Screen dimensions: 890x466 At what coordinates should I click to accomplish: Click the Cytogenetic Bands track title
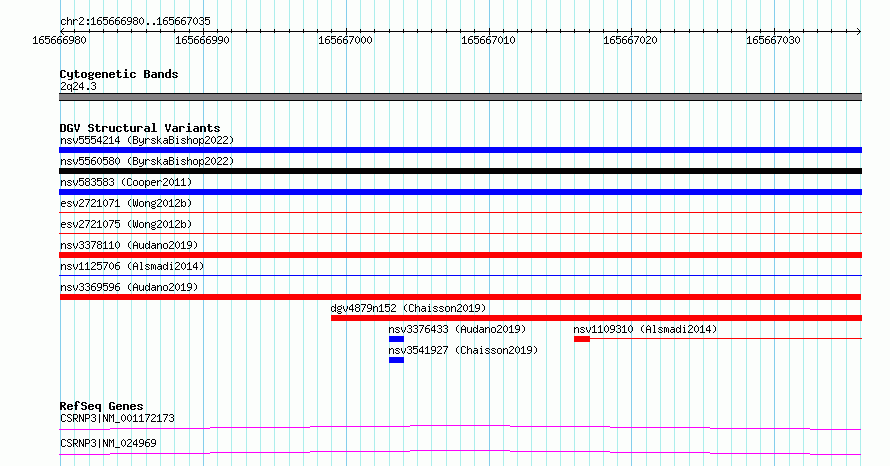119,74
